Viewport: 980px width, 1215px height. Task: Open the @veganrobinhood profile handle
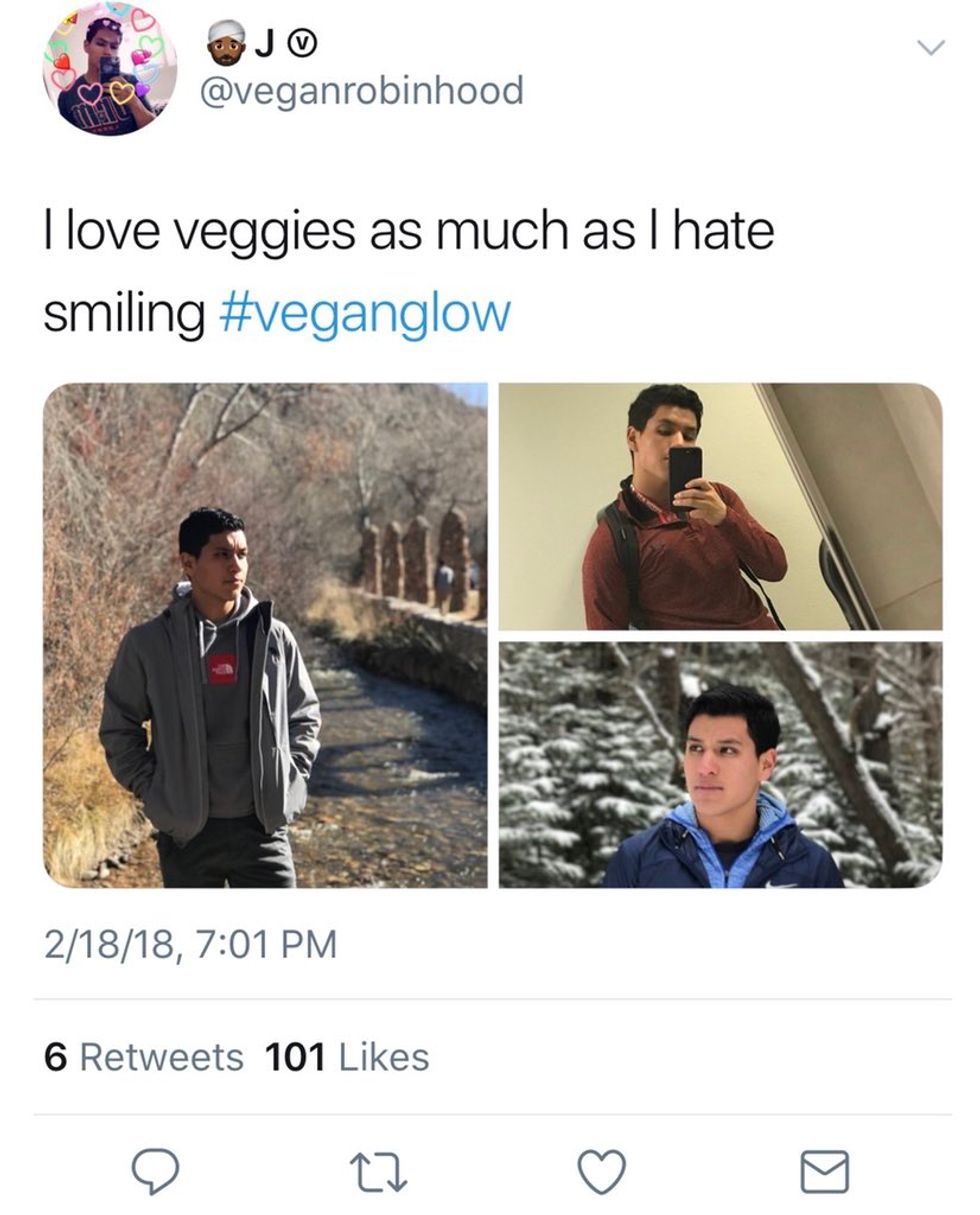(x=362, y=91)
